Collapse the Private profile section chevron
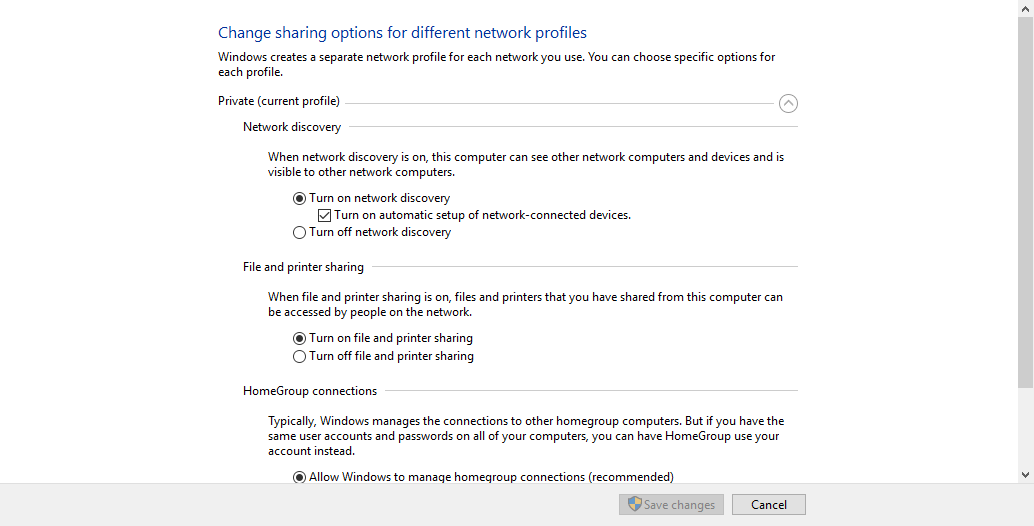Image resolution: width=1034 pixels, height=526 pixels. pos(788,103)
